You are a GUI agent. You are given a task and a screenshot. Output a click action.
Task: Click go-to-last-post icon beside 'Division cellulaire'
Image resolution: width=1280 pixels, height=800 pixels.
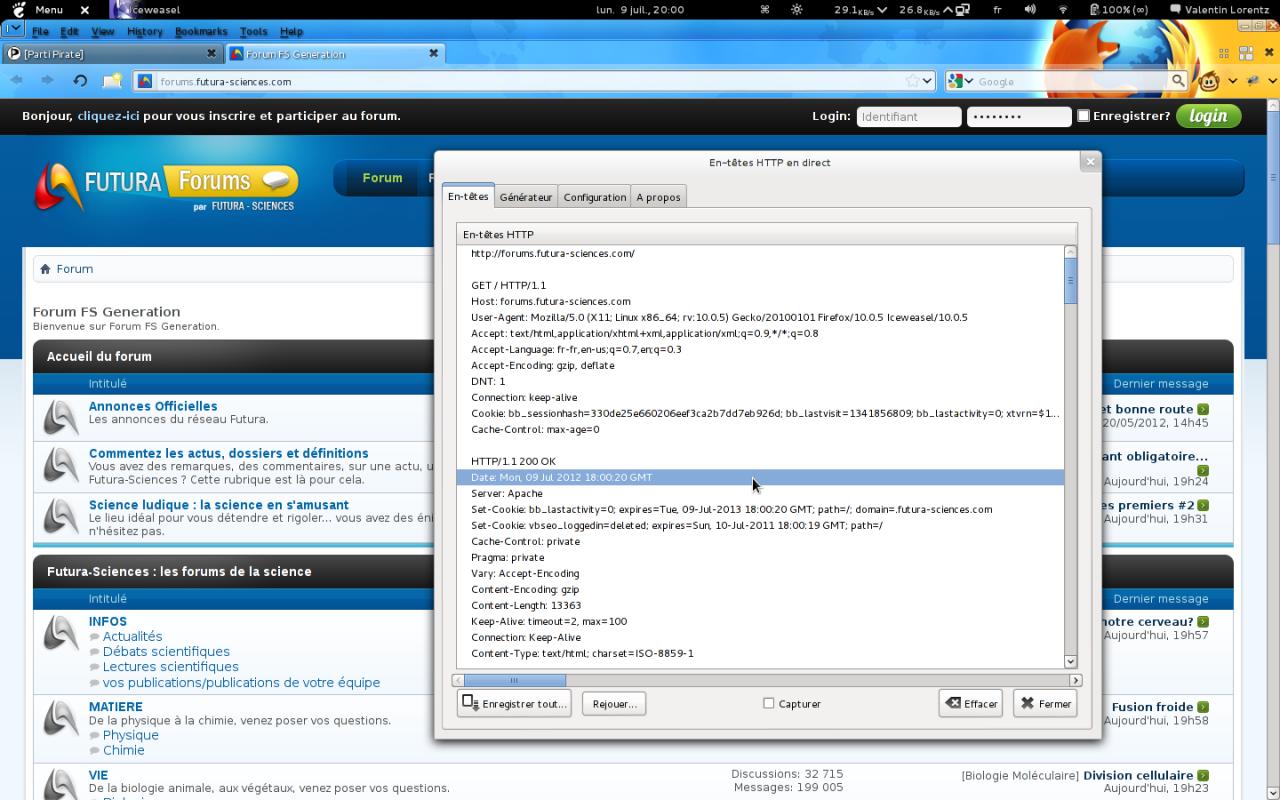(x=1203, y=776)
